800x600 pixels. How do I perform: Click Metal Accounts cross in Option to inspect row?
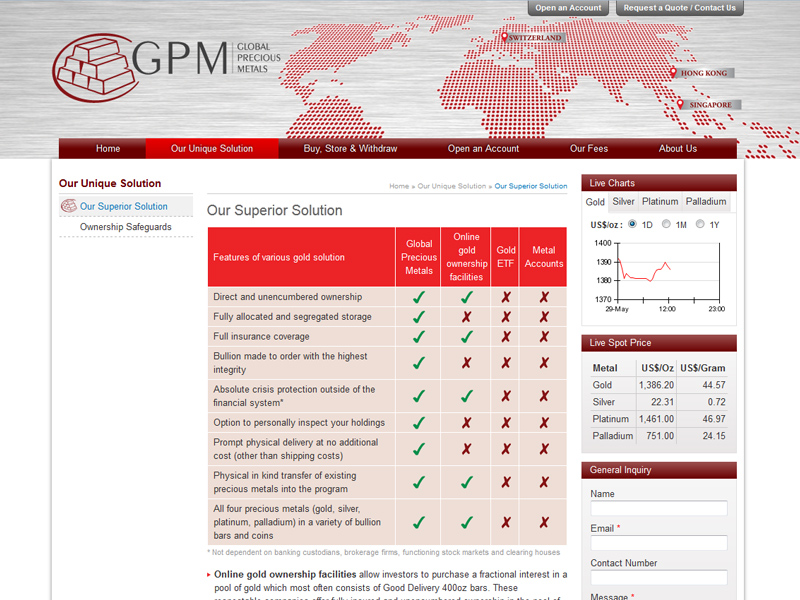pyautogui.click(x=544, y=423)
